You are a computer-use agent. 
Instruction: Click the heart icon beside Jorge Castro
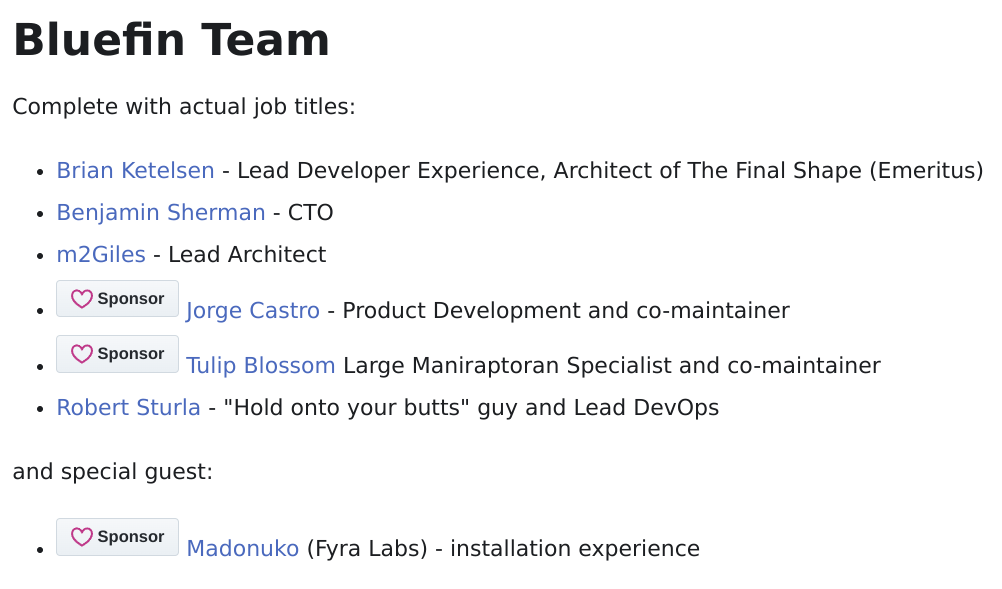click(x=82, y=299)
